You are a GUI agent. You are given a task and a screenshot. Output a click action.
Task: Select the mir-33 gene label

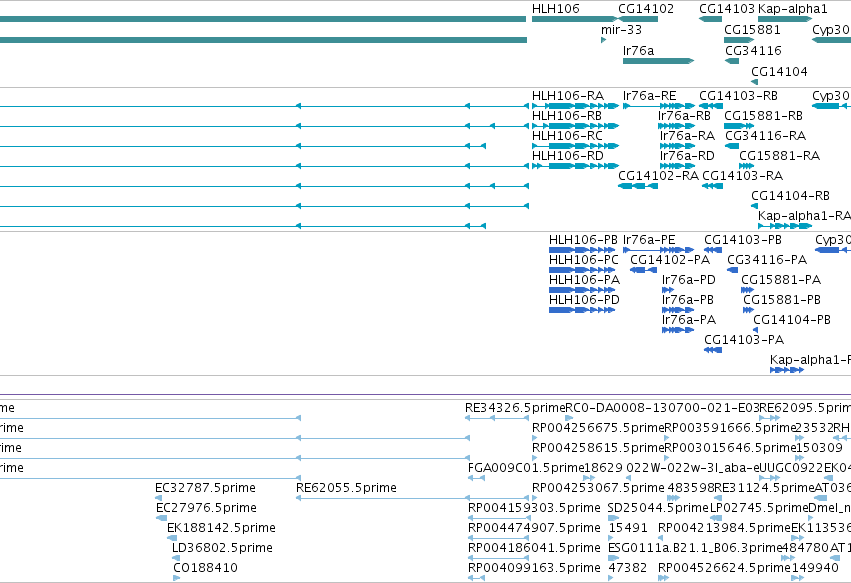(x=621, y=30)
